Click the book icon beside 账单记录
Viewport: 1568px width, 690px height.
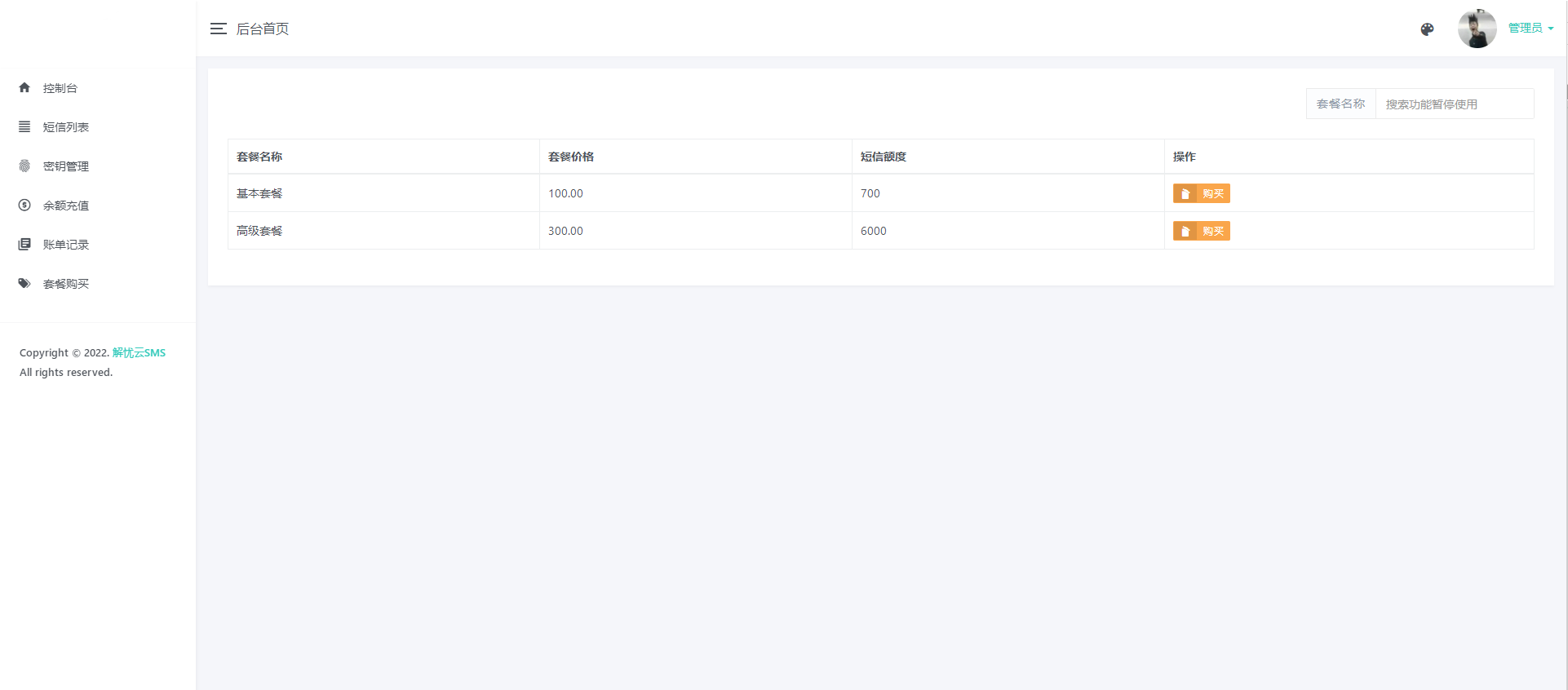pyautogui.click(x=24, y=244)
